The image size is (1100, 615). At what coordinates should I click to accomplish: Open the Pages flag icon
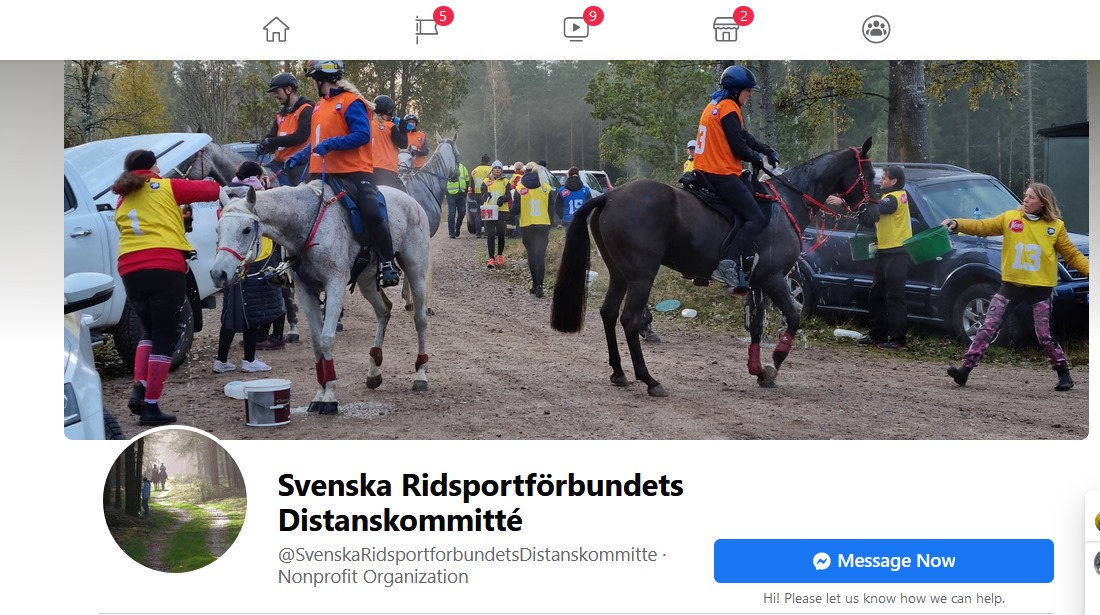pyautogui.click(x=426, y=29)
